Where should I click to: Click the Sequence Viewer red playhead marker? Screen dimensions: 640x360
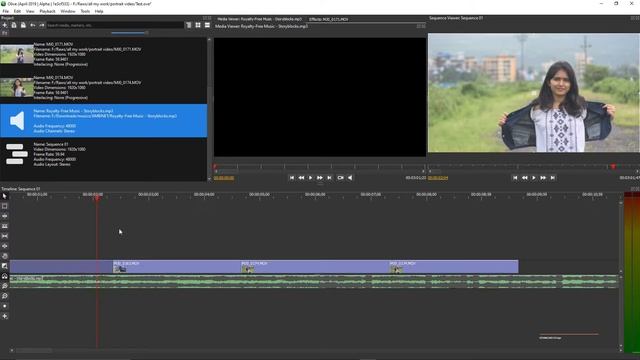click(x=613, y=167)
